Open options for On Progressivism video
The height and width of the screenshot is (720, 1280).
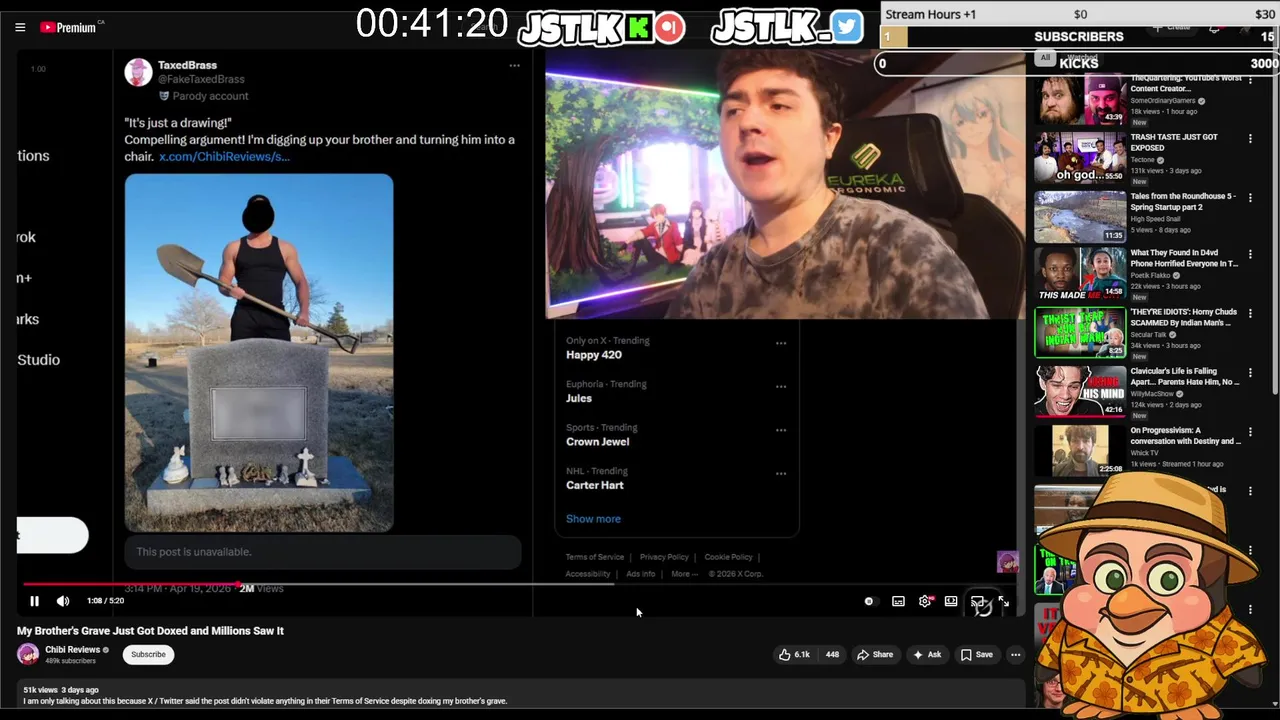pos(1250,432)
